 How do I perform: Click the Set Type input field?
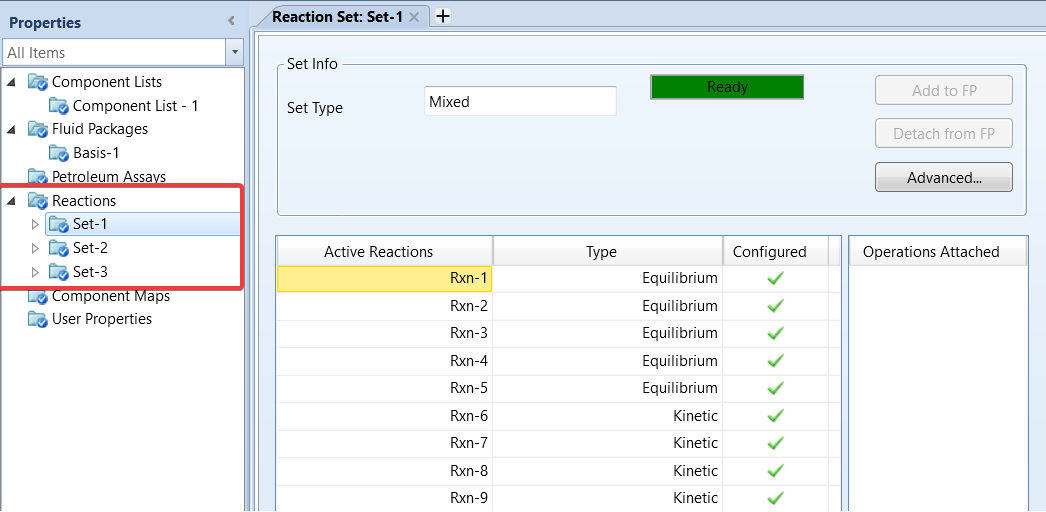pos(520,101)
